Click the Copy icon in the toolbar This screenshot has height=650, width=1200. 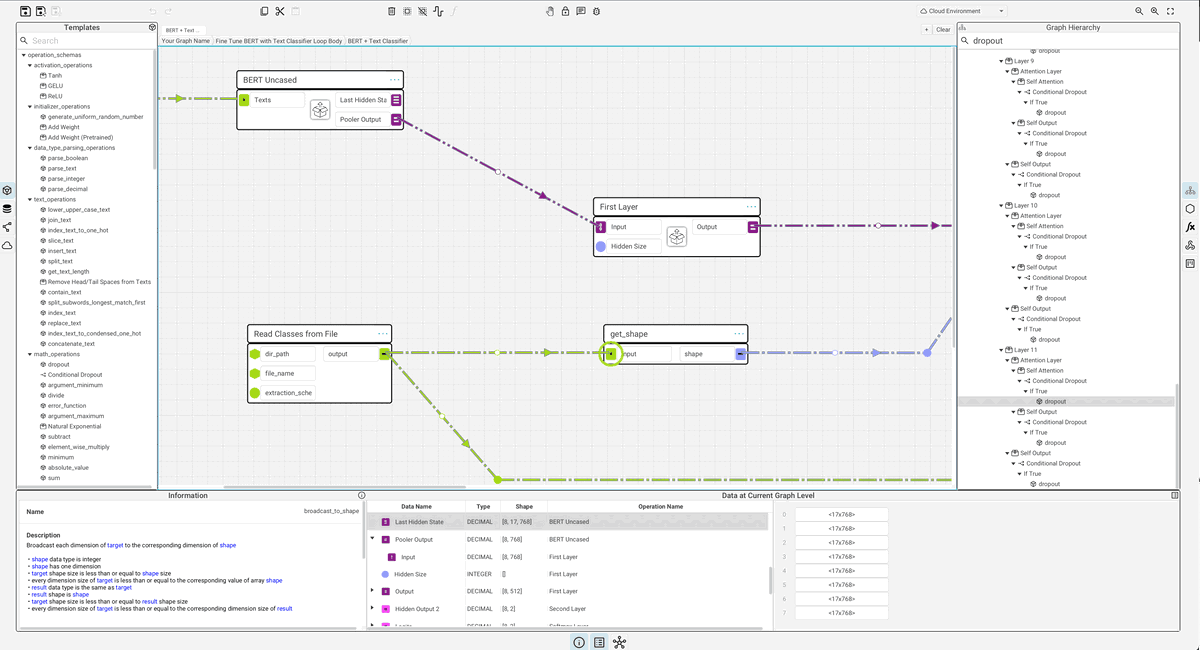click(264, 11)
